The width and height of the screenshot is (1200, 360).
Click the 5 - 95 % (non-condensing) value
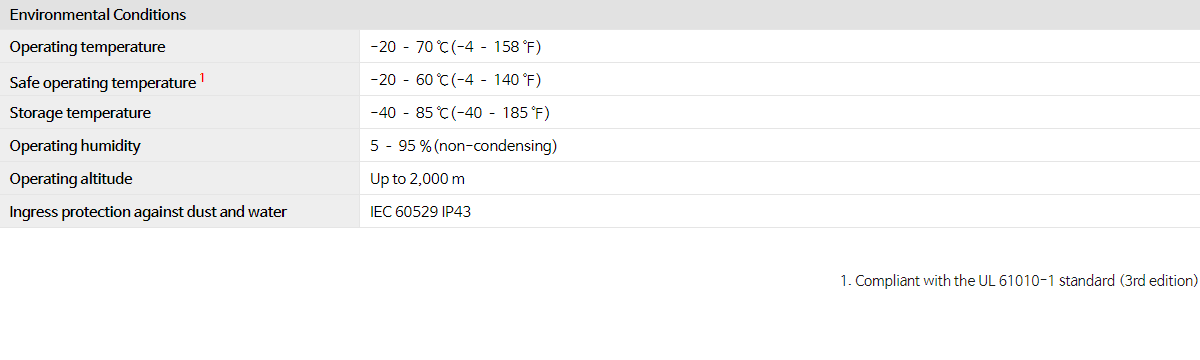click(463, 146)
